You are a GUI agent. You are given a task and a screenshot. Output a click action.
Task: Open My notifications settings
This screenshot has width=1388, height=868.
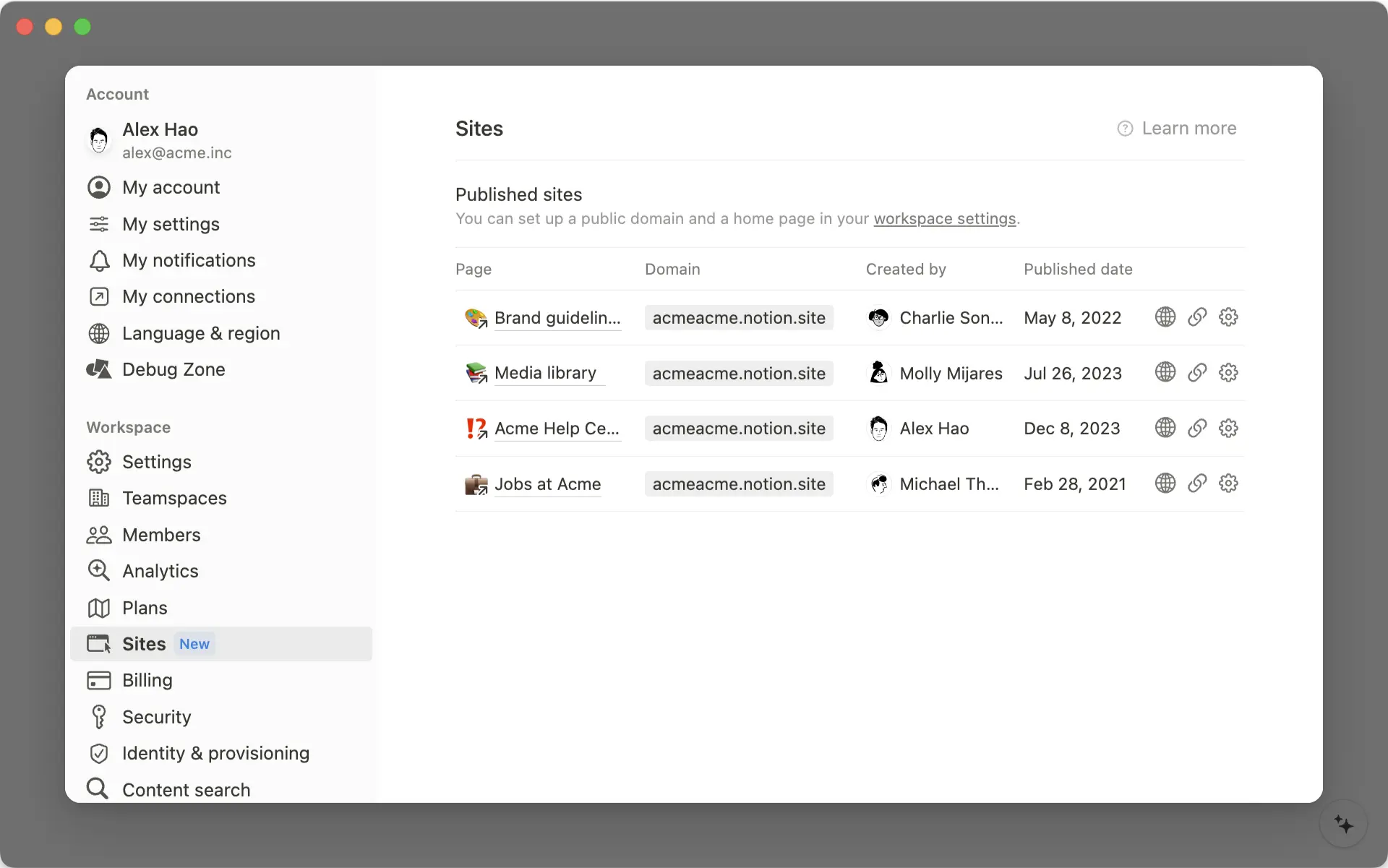pos(189,260)
